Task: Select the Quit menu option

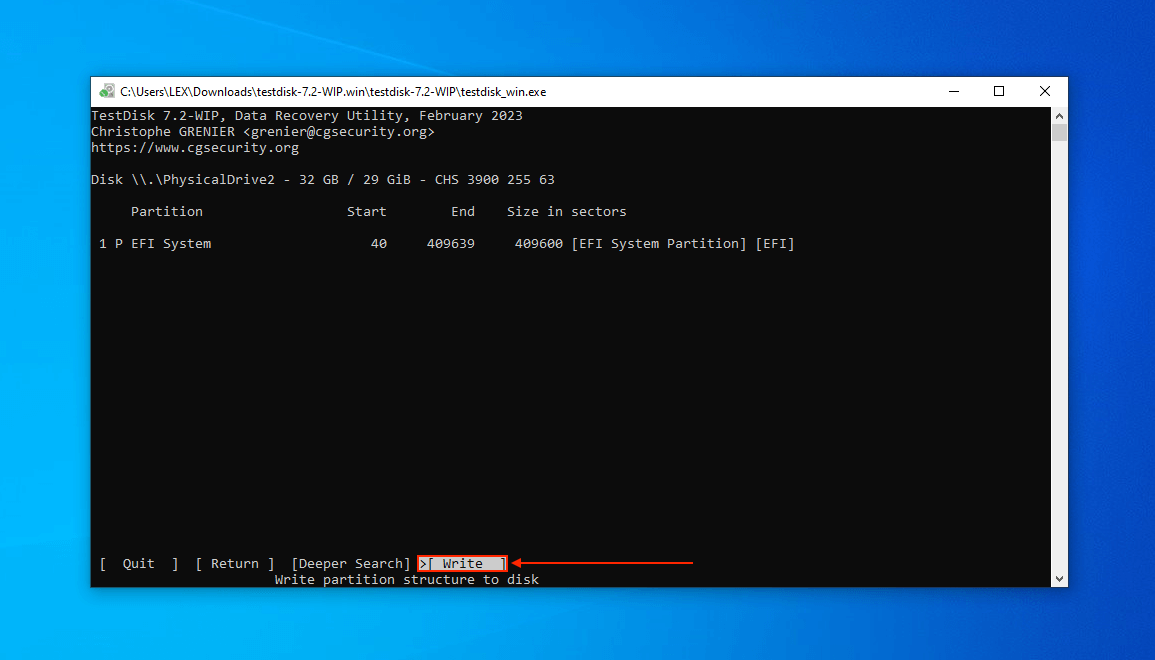Action: [x=138, y=564]
